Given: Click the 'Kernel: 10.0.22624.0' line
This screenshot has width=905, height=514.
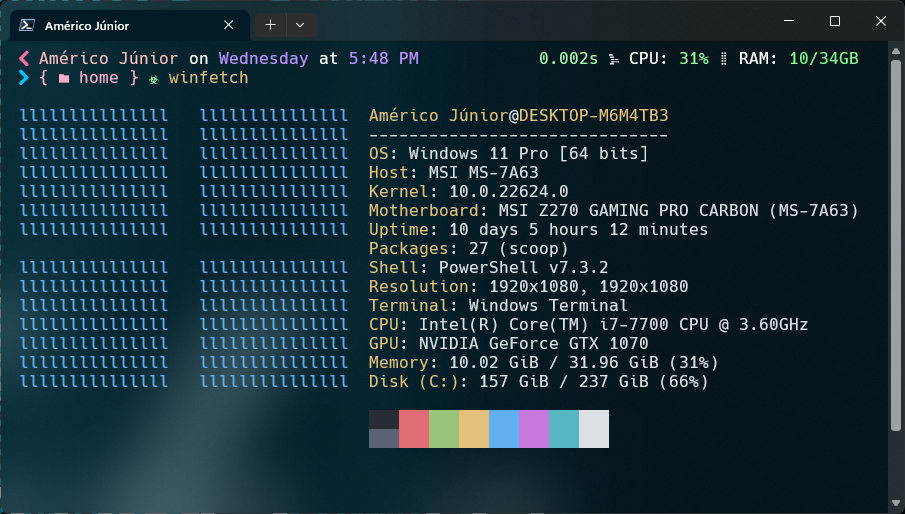Looking at the screenshot, I should (x=469, y=192).
